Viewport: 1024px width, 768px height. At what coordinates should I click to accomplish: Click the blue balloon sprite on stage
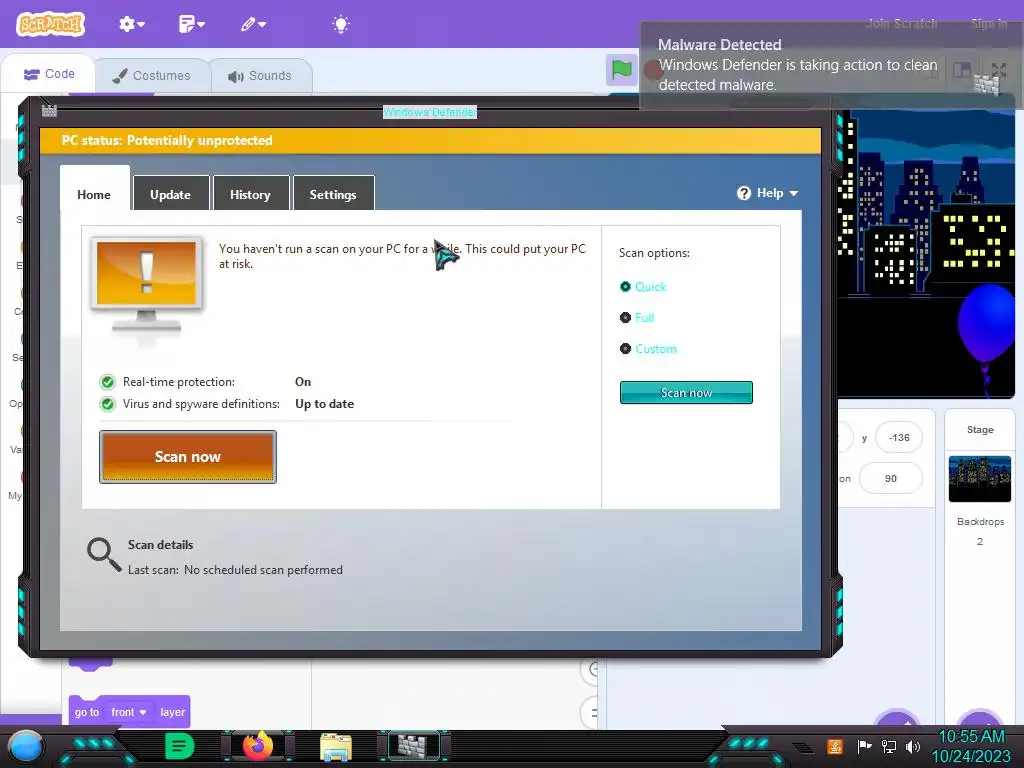(x=989, y=325)
